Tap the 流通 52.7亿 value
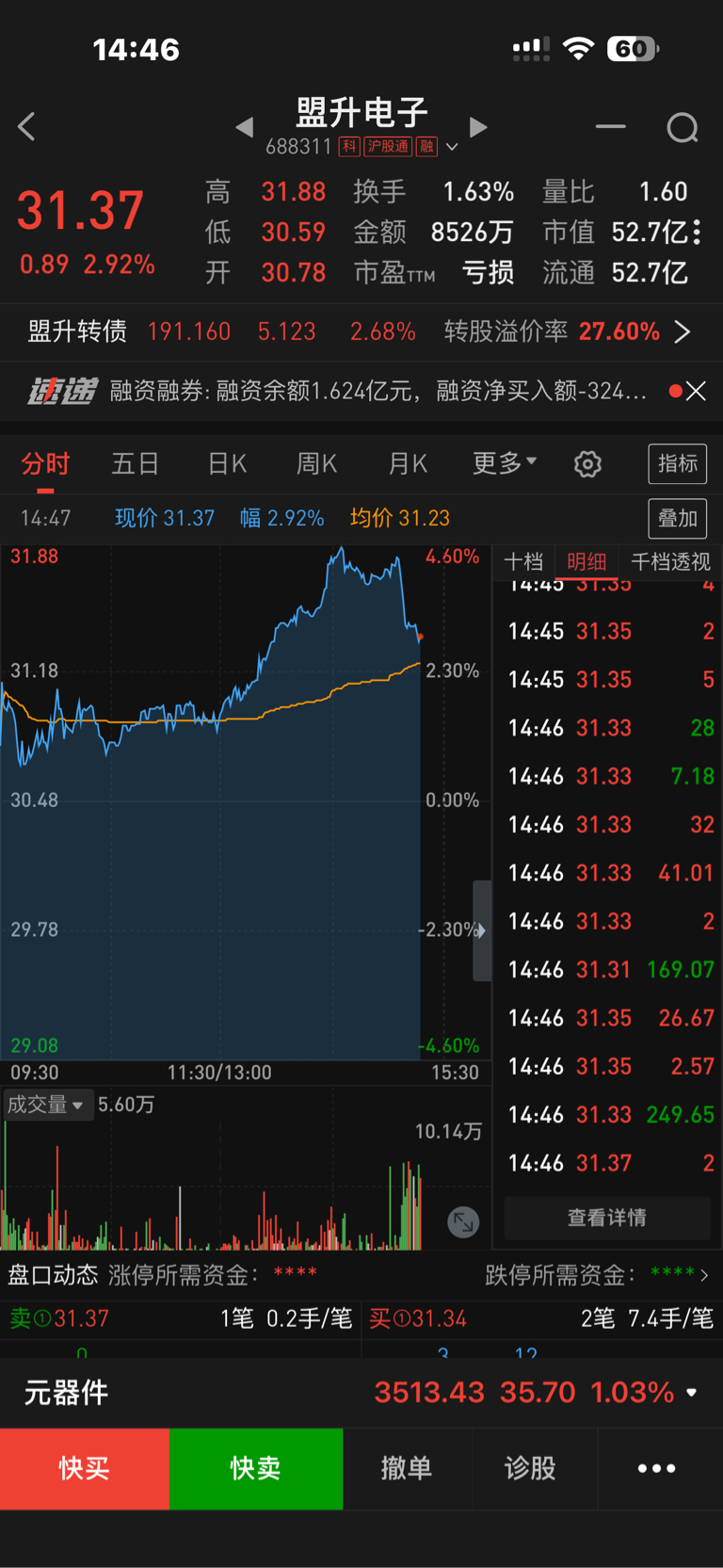This screenshot has width=723, height=1568. (650, 272)
